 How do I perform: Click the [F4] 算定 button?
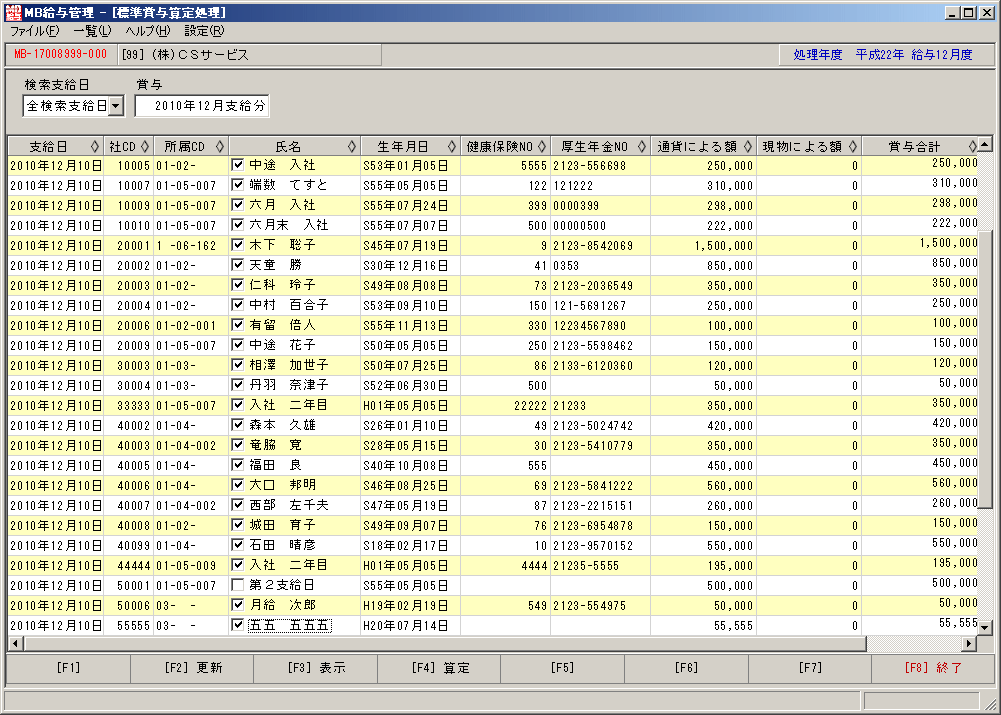click(439, 668)
